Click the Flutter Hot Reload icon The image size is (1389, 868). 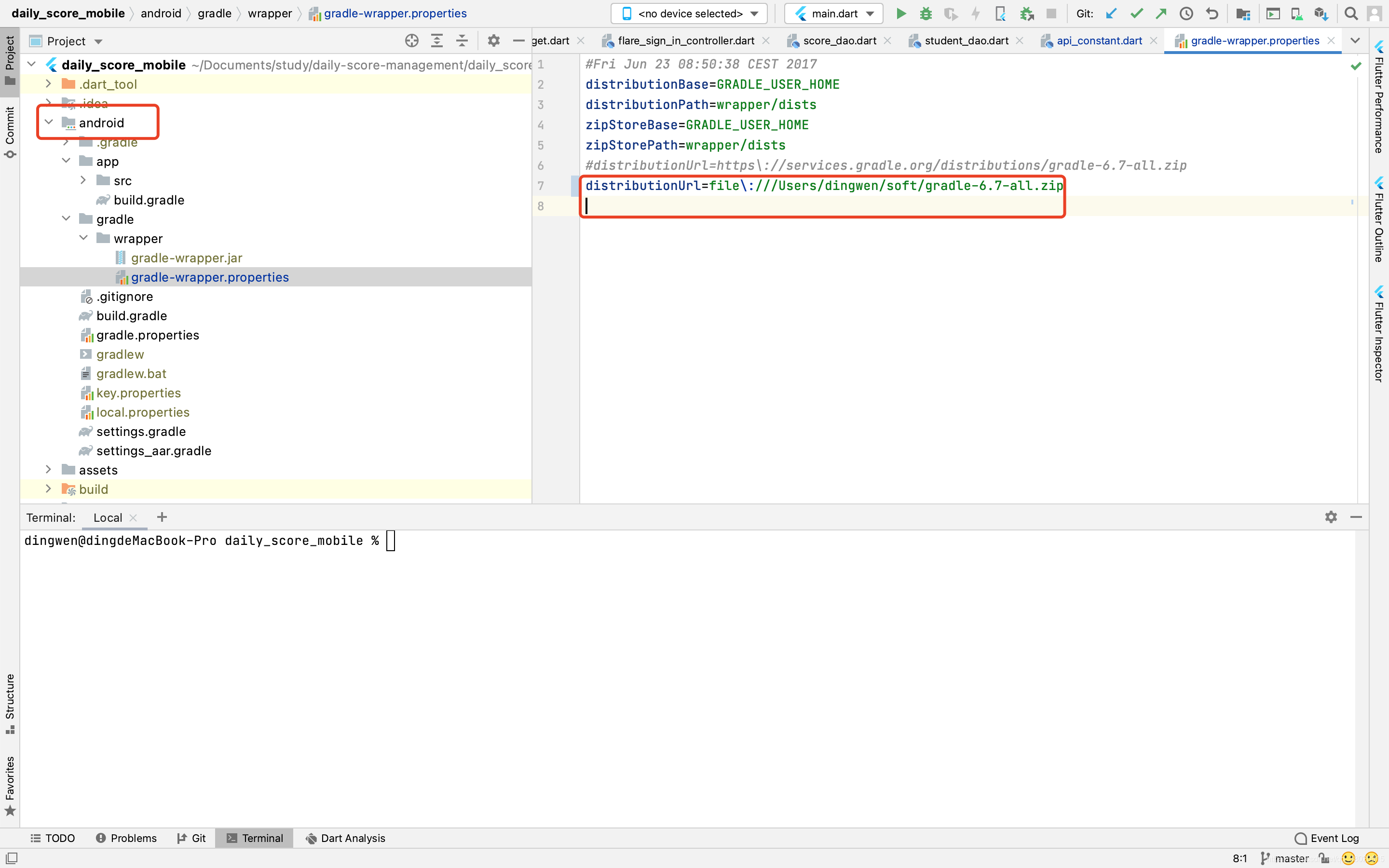974,13
